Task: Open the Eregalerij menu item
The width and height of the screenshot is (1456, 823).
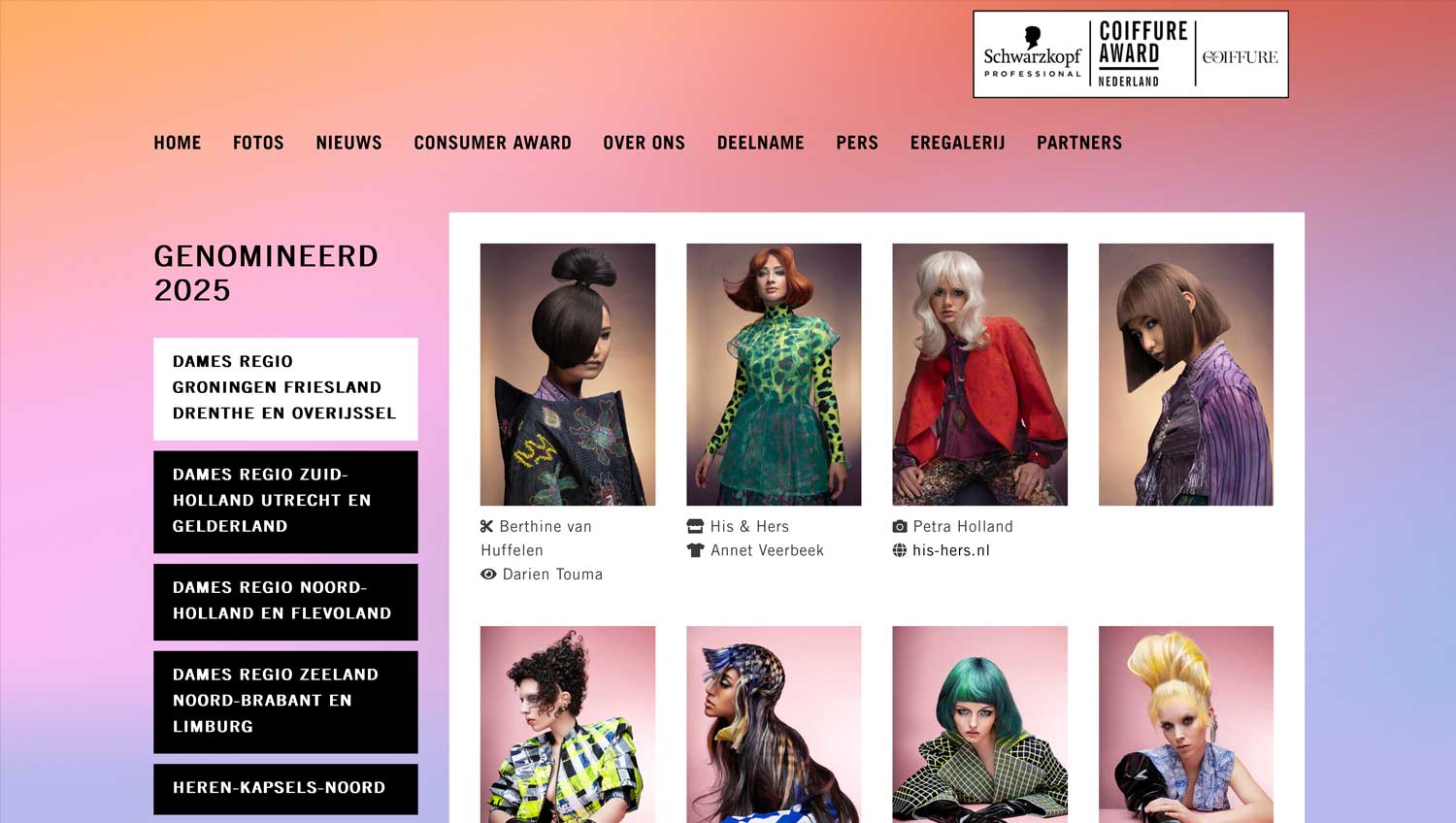Action: click(957, 143)
